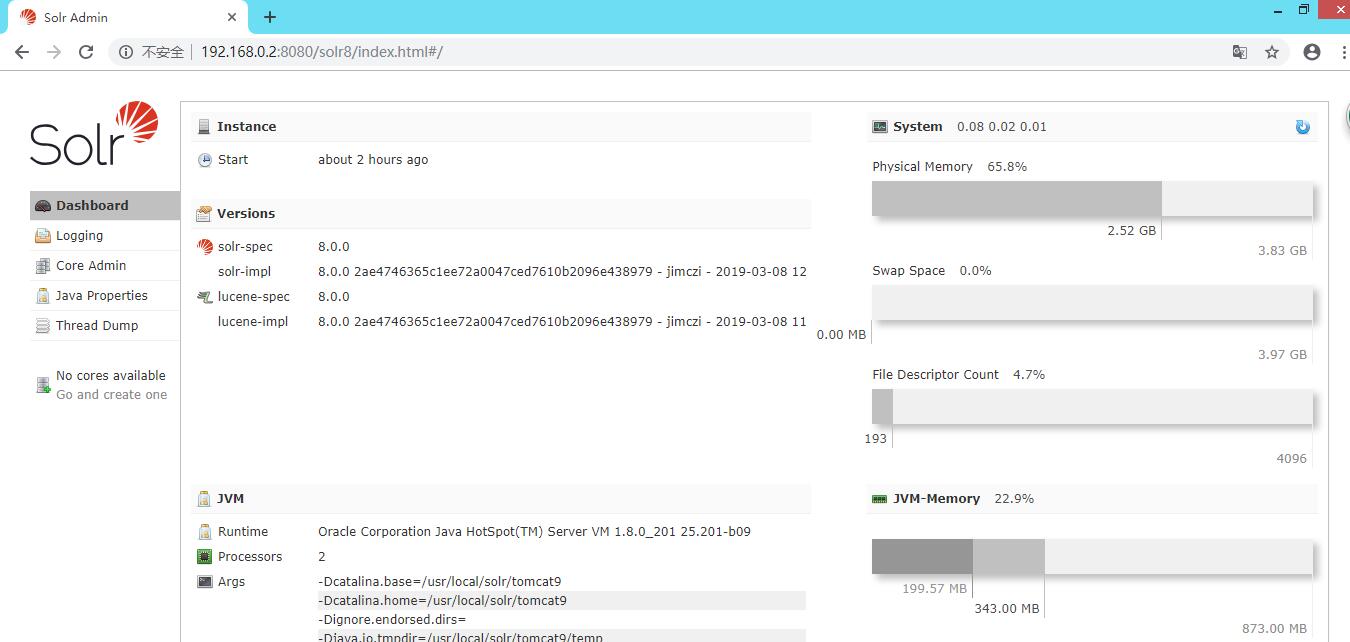The image size is (1350, 642).
Task: Click the Runtime jar icon
Action: point(204,532)
